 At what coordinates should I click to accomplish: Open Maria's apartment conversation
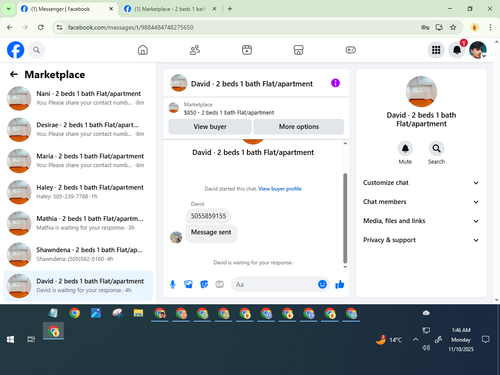pos(78,161)
